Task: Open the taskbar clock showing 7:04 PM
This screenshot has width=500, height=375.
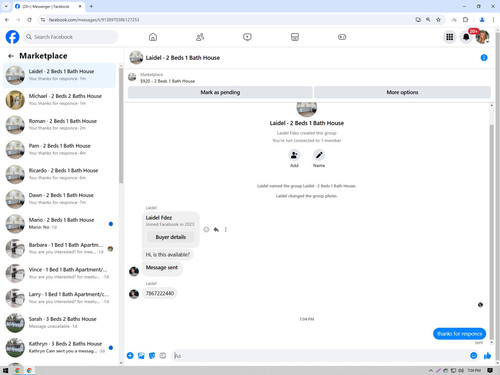Action: coord(474,370)
